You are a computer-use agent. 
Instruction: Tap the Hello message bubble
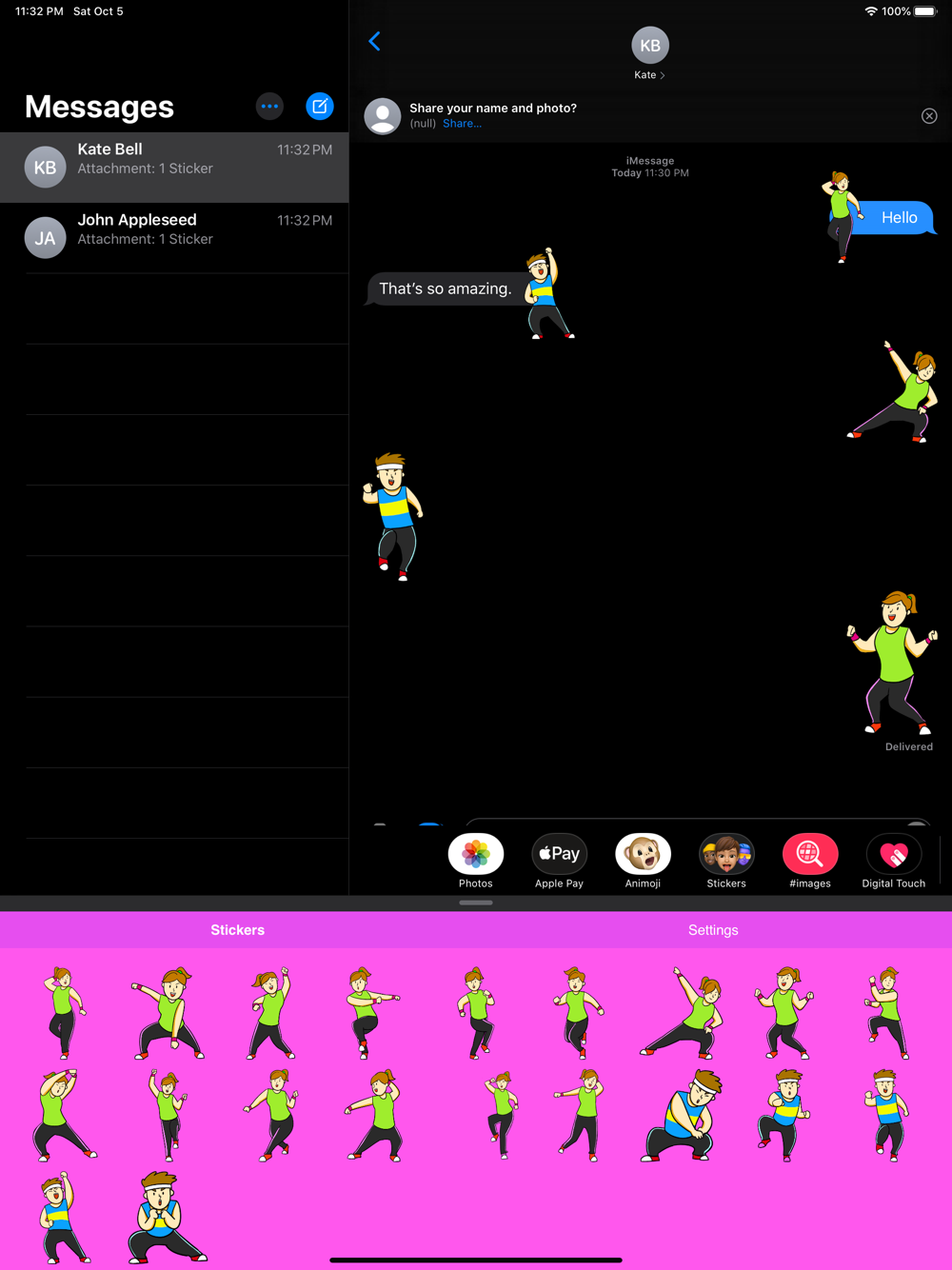[x=896, y=218]
